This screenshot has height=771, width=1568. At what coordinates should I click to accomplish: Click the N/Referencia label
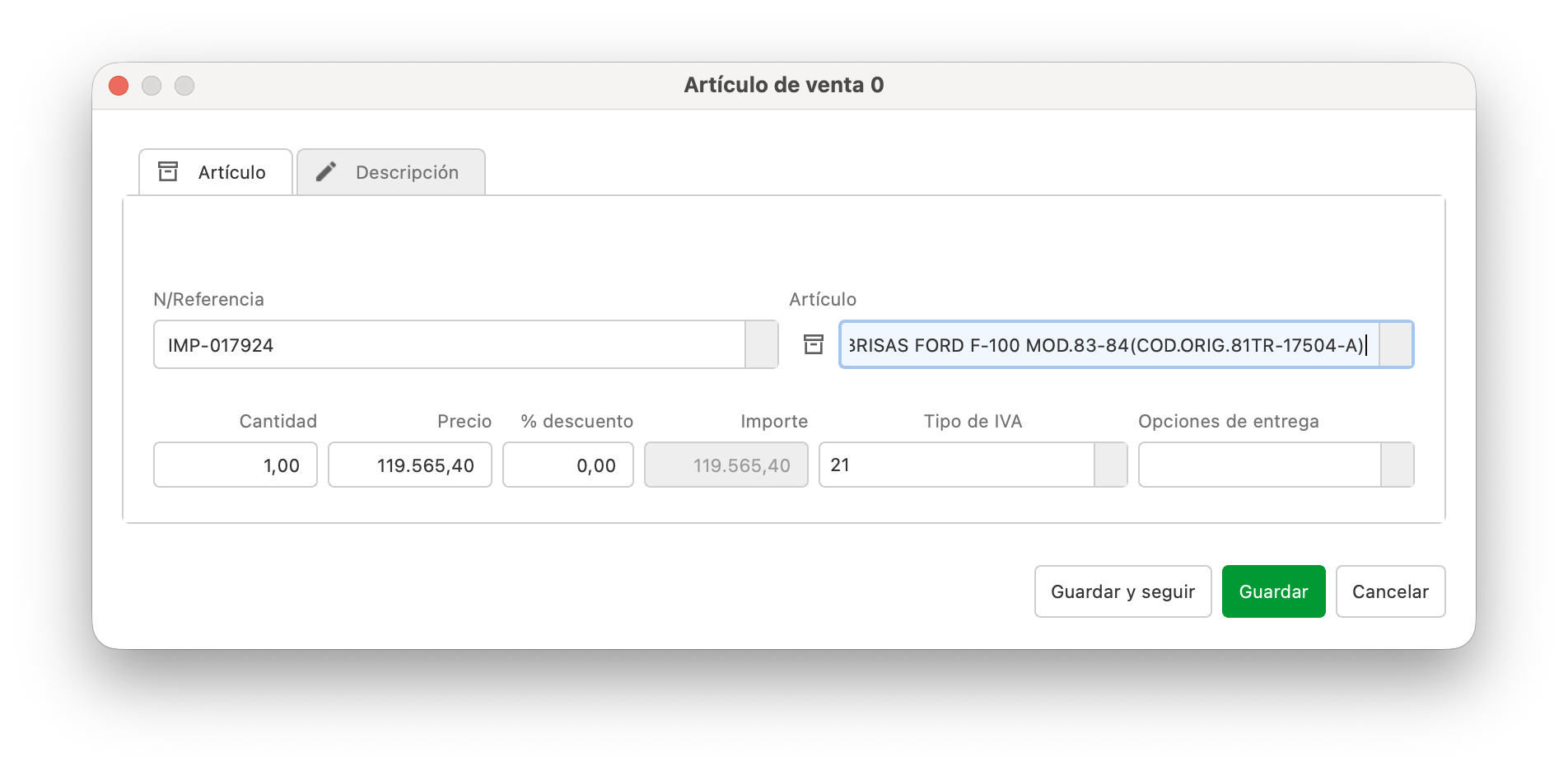(x=209, y=299)
